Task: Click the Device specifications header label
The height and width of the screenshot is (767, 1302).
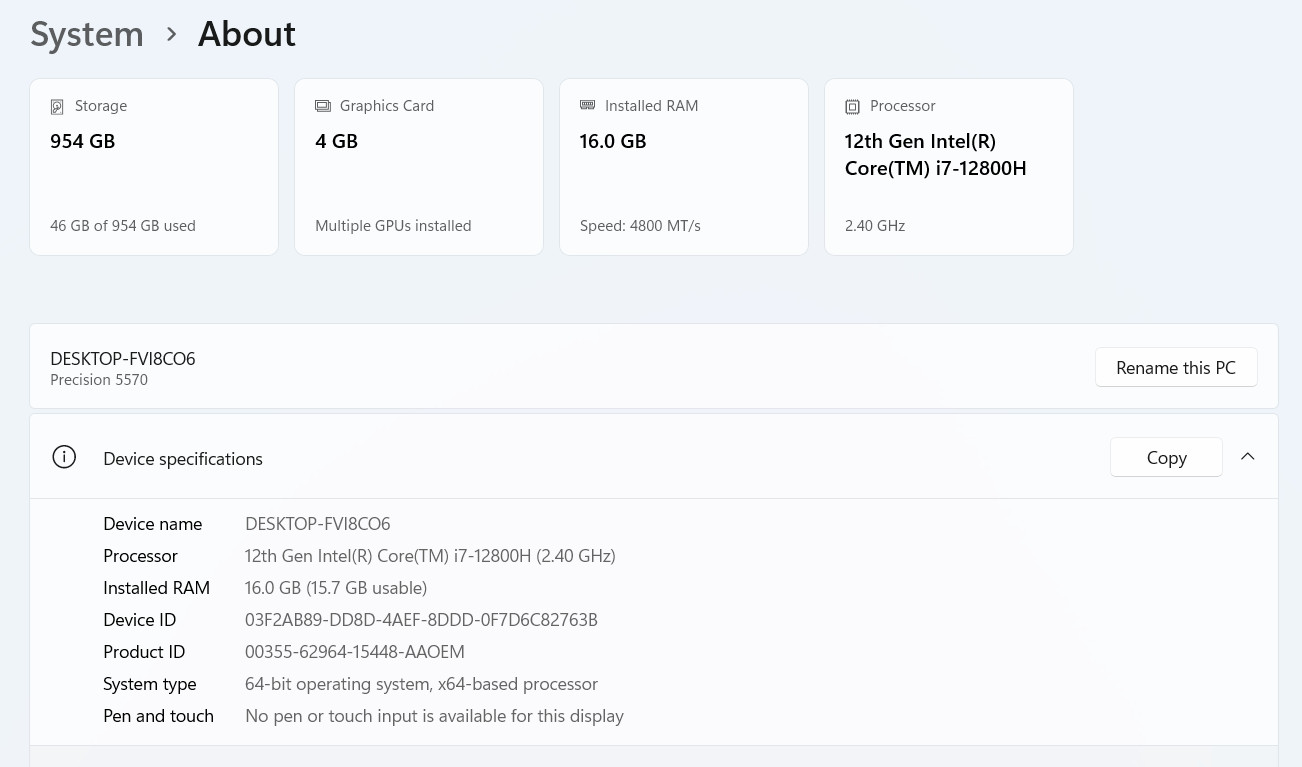Action: click(183, 459)
